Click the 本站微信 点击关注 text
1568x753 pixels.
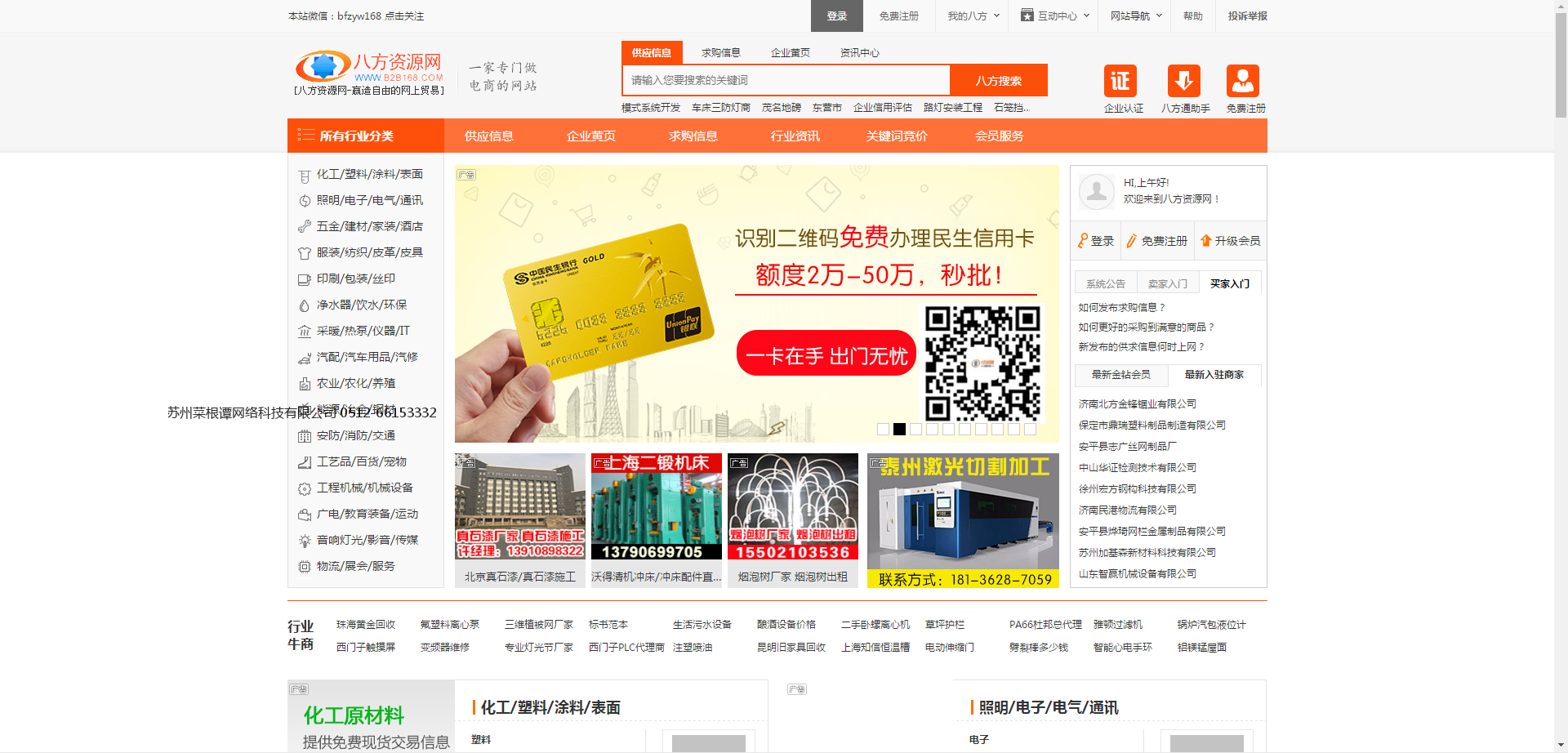coord(356,16)
